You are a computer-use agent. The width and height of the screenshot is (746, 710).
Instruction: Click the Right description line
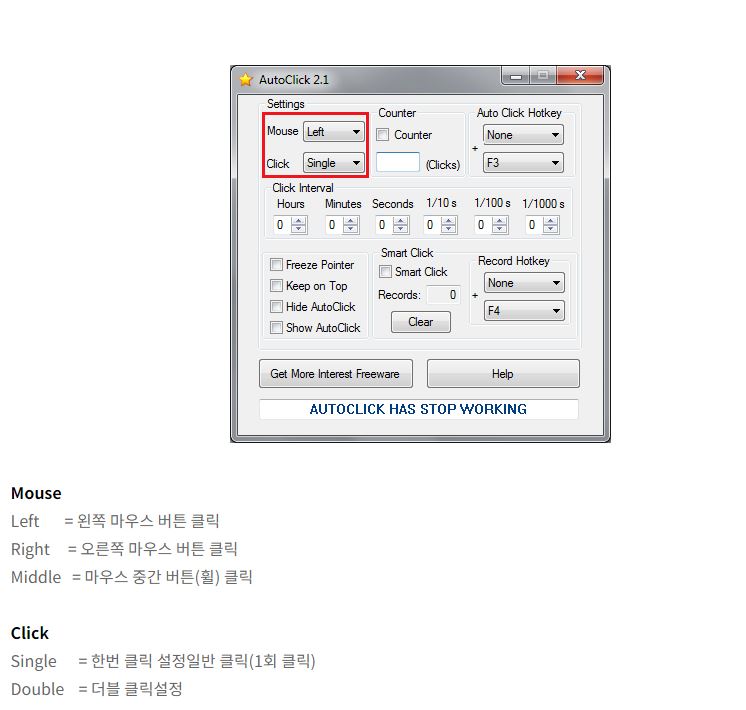tap(124, 549)
